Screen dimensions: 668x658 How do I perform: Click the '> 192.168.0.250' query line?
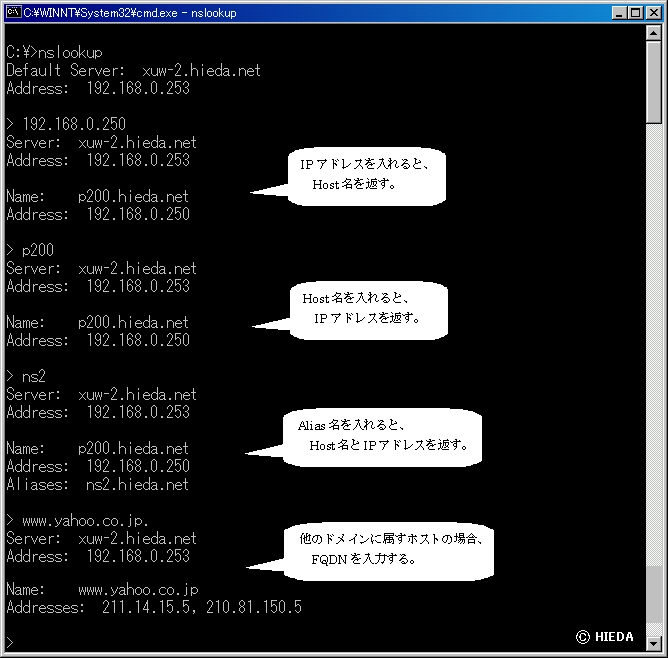point(66,124)
